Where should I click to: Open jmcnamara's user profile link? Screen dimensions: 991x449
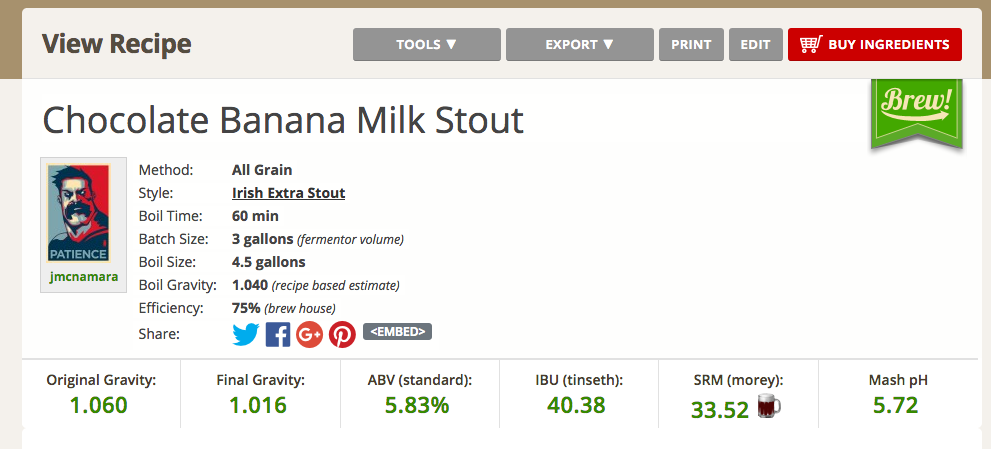click(83, 275)
